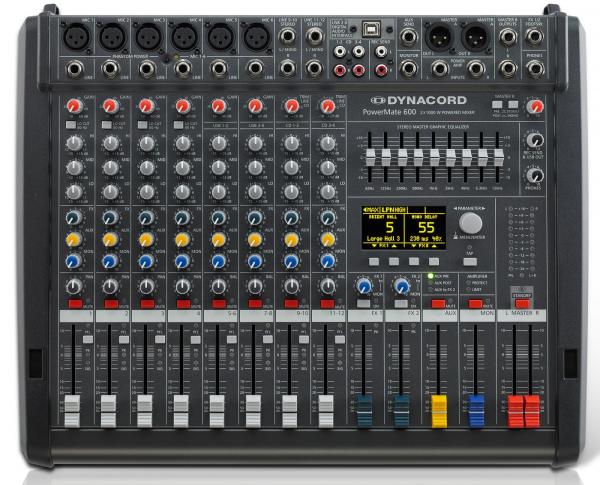Click channel 1 LO equalizer knob
The width and height of the screenshot is (600, 485).
coord(75,191)
